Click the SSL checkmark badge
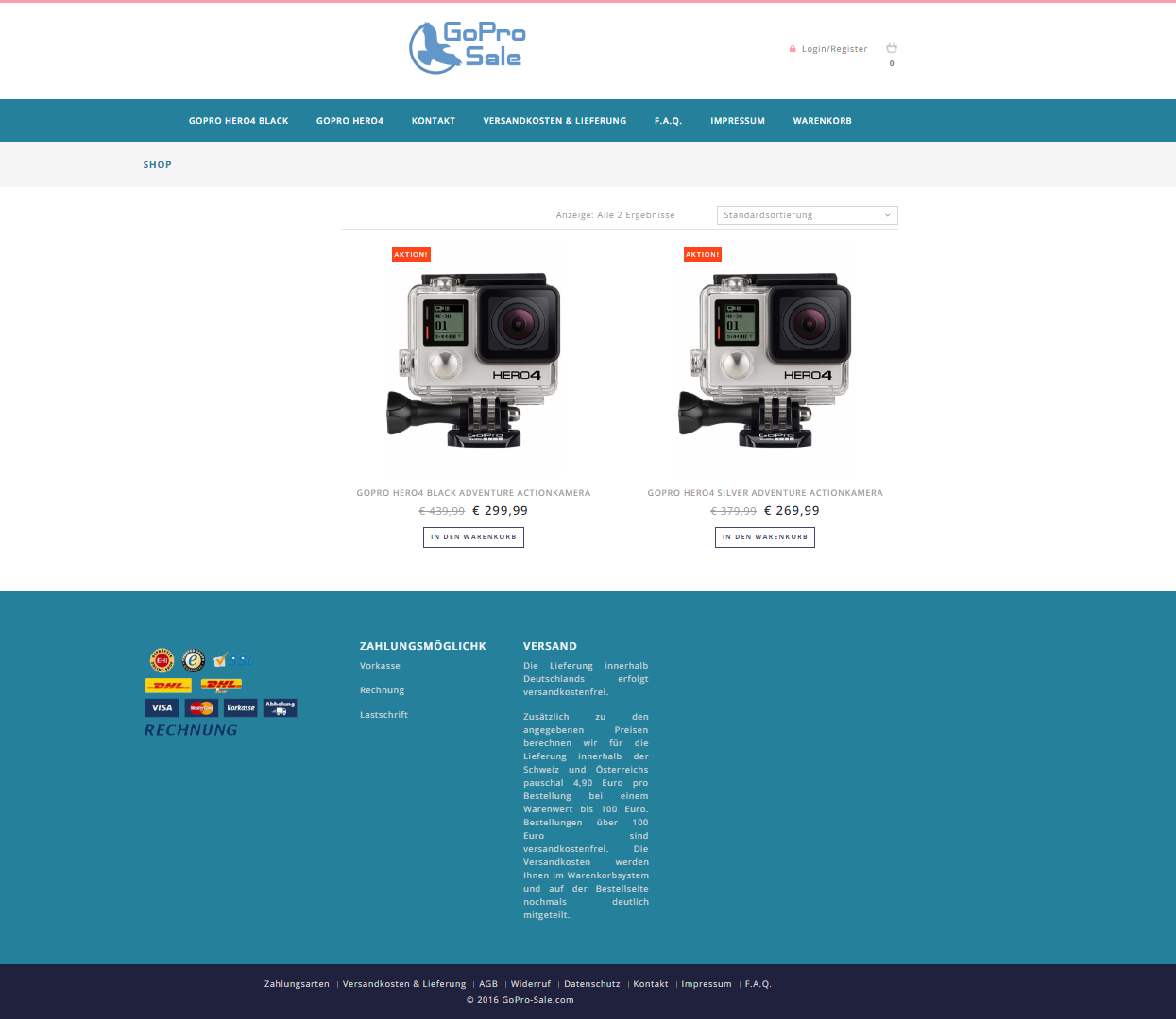The height and width of the screenshot is (1019, 1176). (x=233, y=660)
